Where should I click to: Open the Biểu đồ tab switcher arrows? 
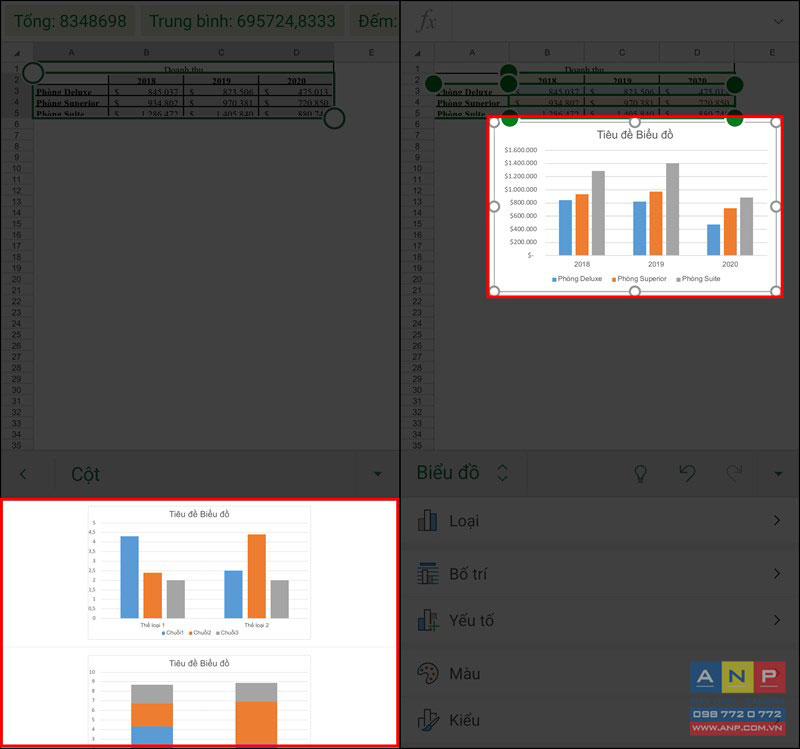503,473
